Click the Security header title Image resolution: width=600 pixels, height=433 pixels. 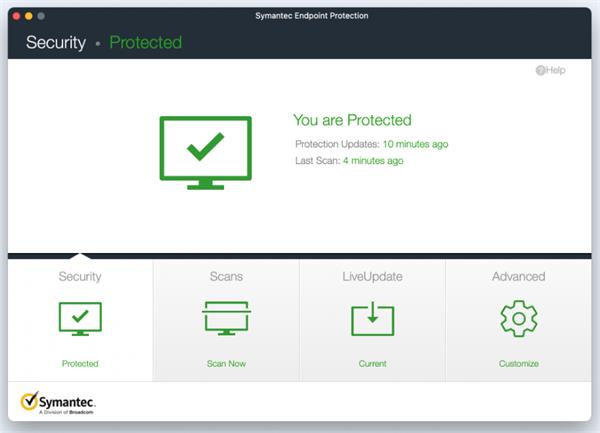point(56,42)
